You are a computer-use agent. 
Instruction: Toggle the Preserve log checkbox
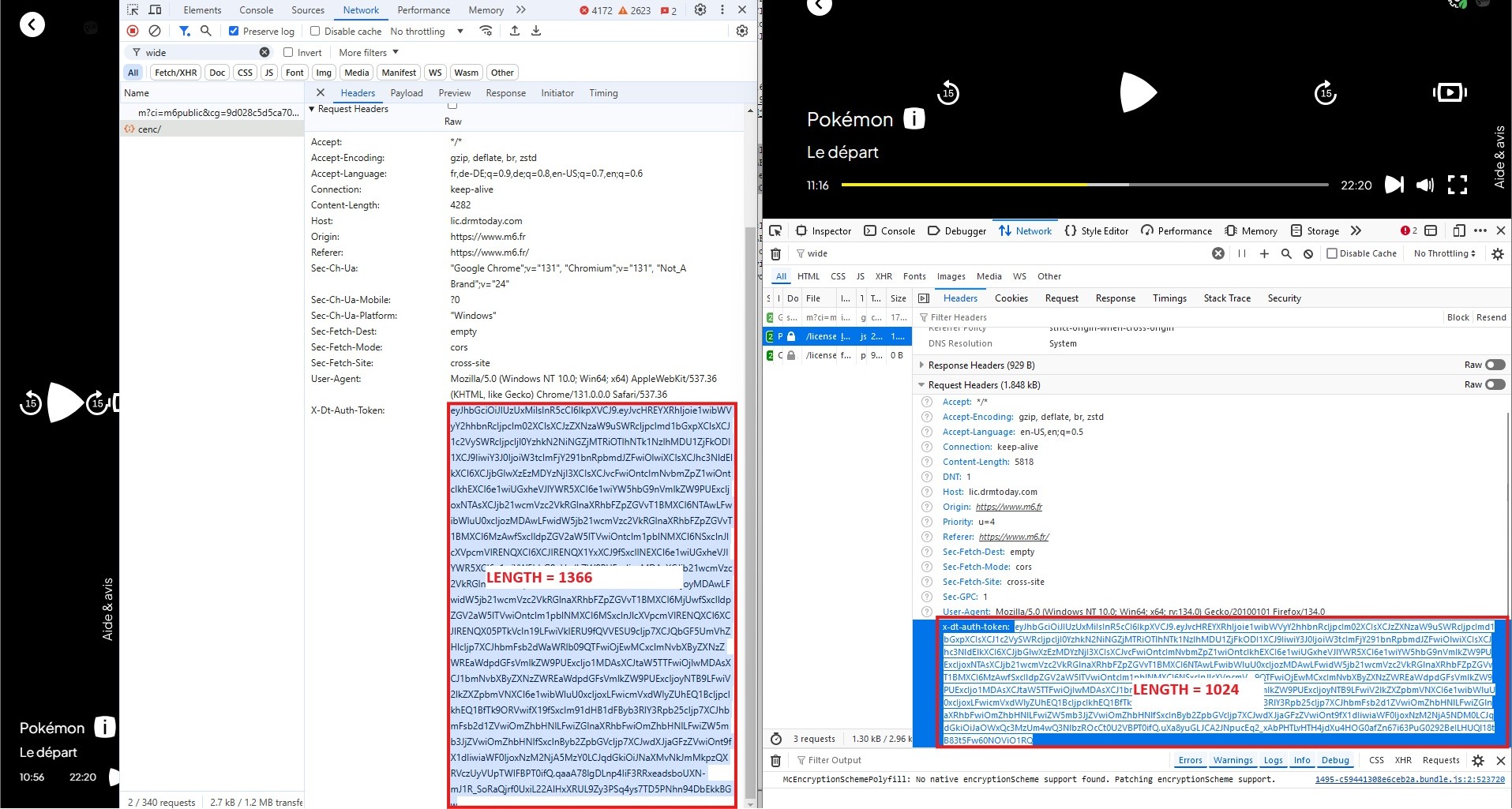click(234, 32)
